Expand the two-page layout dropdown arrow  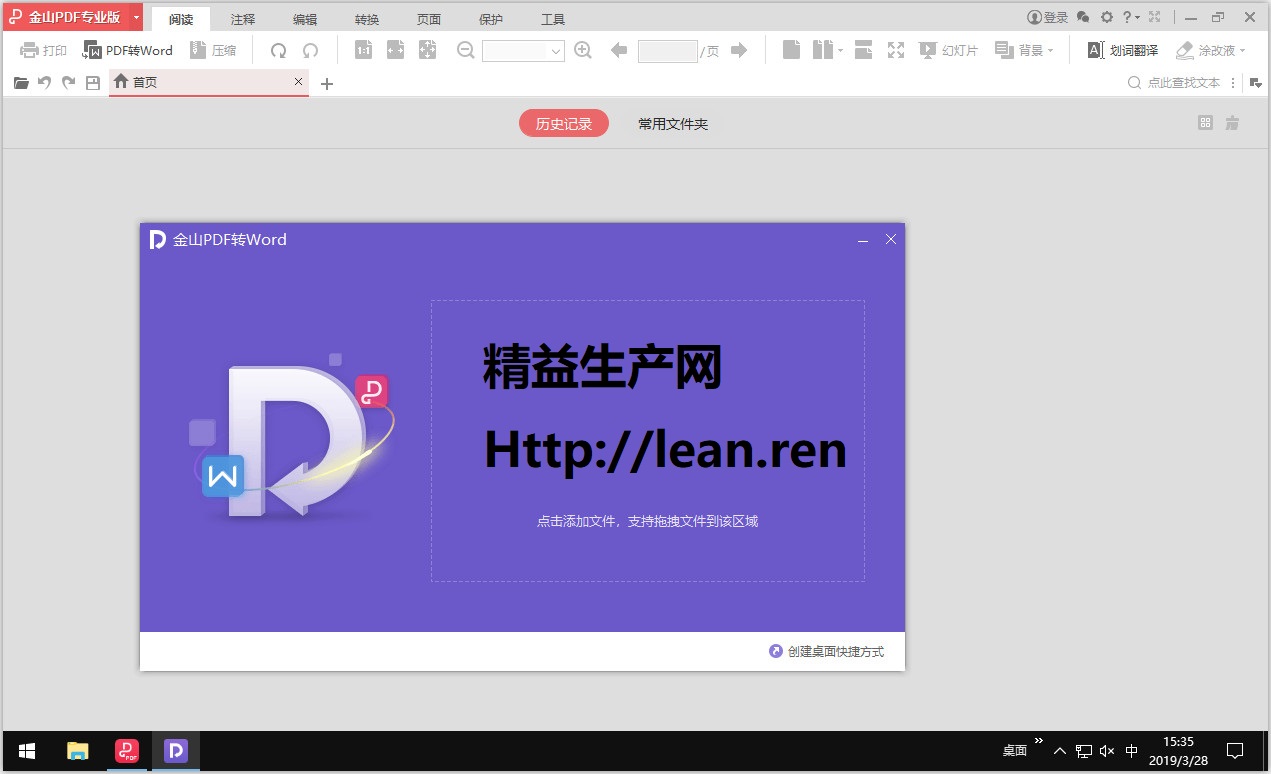[x=840, y=50]
